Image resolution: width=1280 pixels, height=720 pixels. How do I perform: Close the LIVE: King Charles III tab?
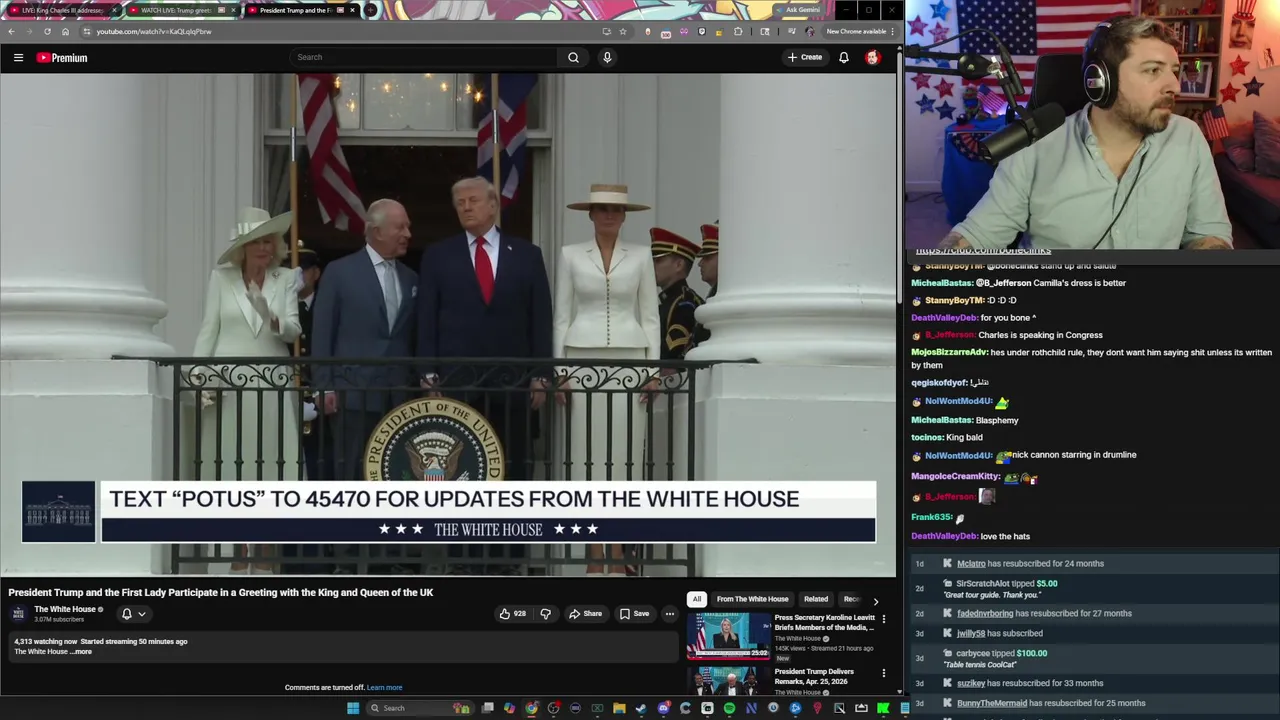pos(113,10)
